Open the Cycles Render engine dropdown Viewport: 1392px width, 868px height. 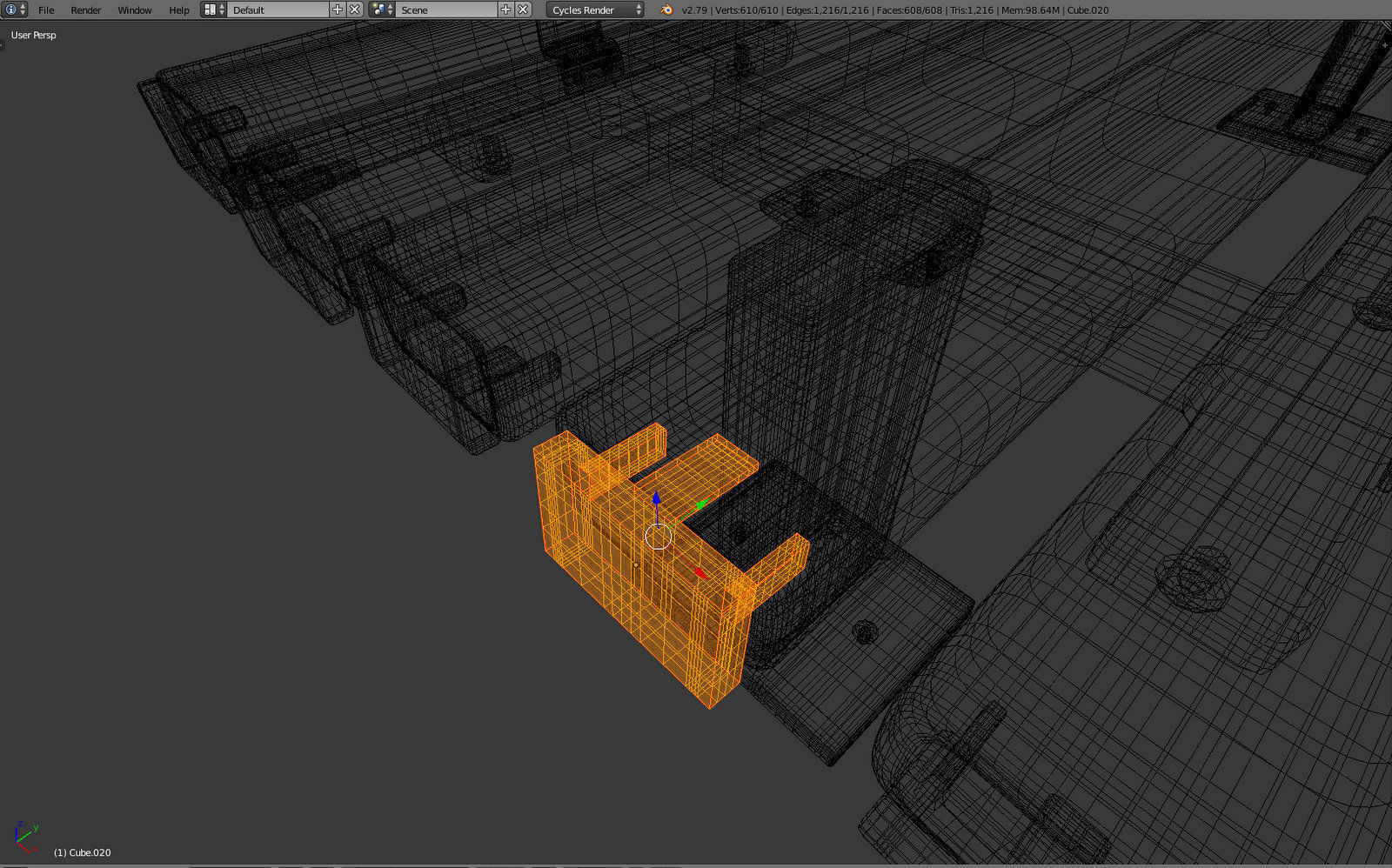point(596,10)
